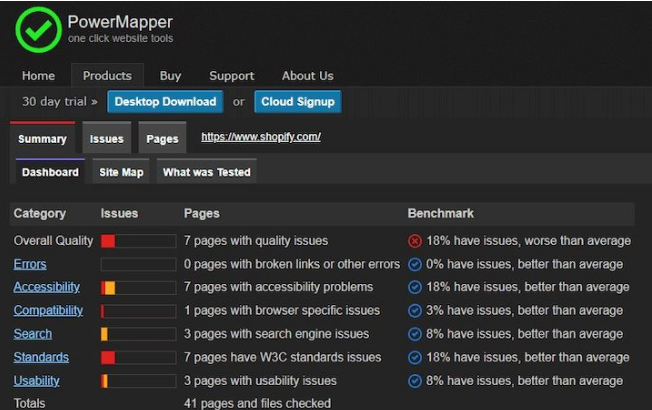Open the Products menu
This screenshot has width=652, height=410.
[x=107, y=75]
